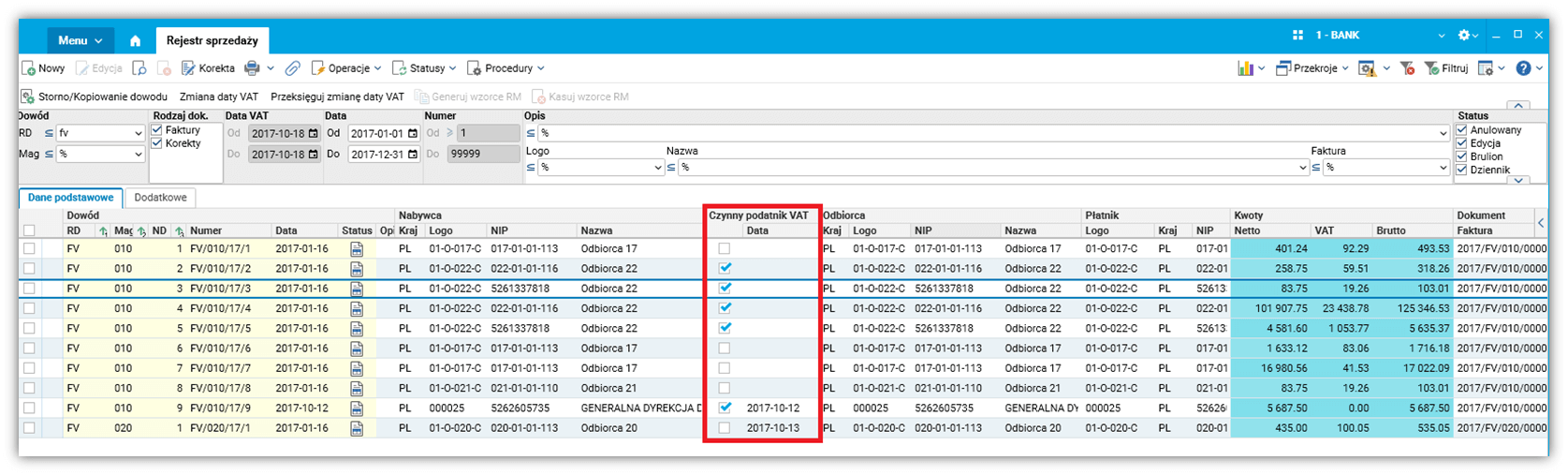Viewport: 1568px width, 475px height.
Task: Go to the home screen icon
Action: [136, 40]
